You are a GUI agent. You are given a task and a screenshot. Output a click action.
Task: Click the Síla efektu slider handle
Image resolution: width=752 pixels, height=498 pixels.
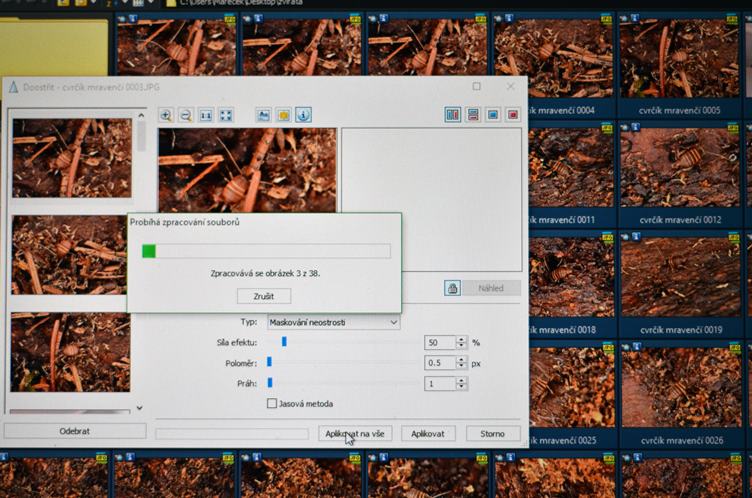tap(284, 342)
